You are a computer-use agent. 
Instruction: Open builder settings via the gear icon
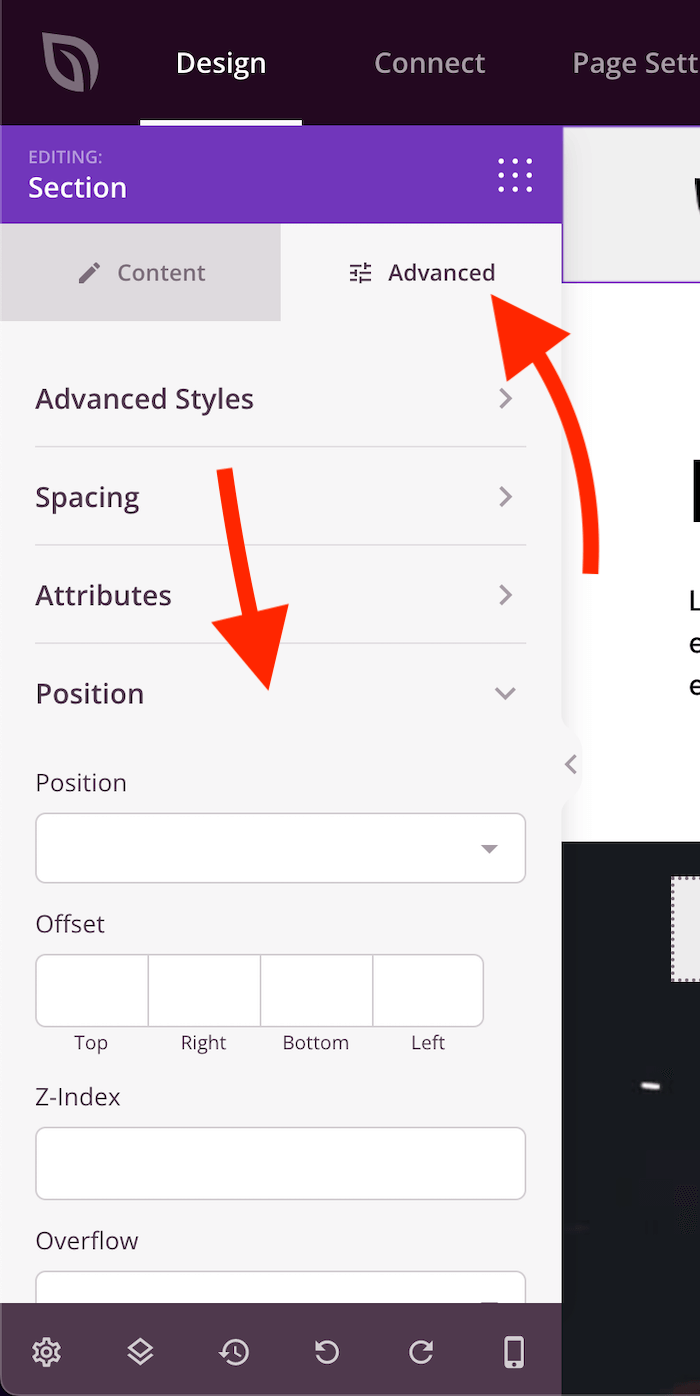click(x=46, y=1351)
